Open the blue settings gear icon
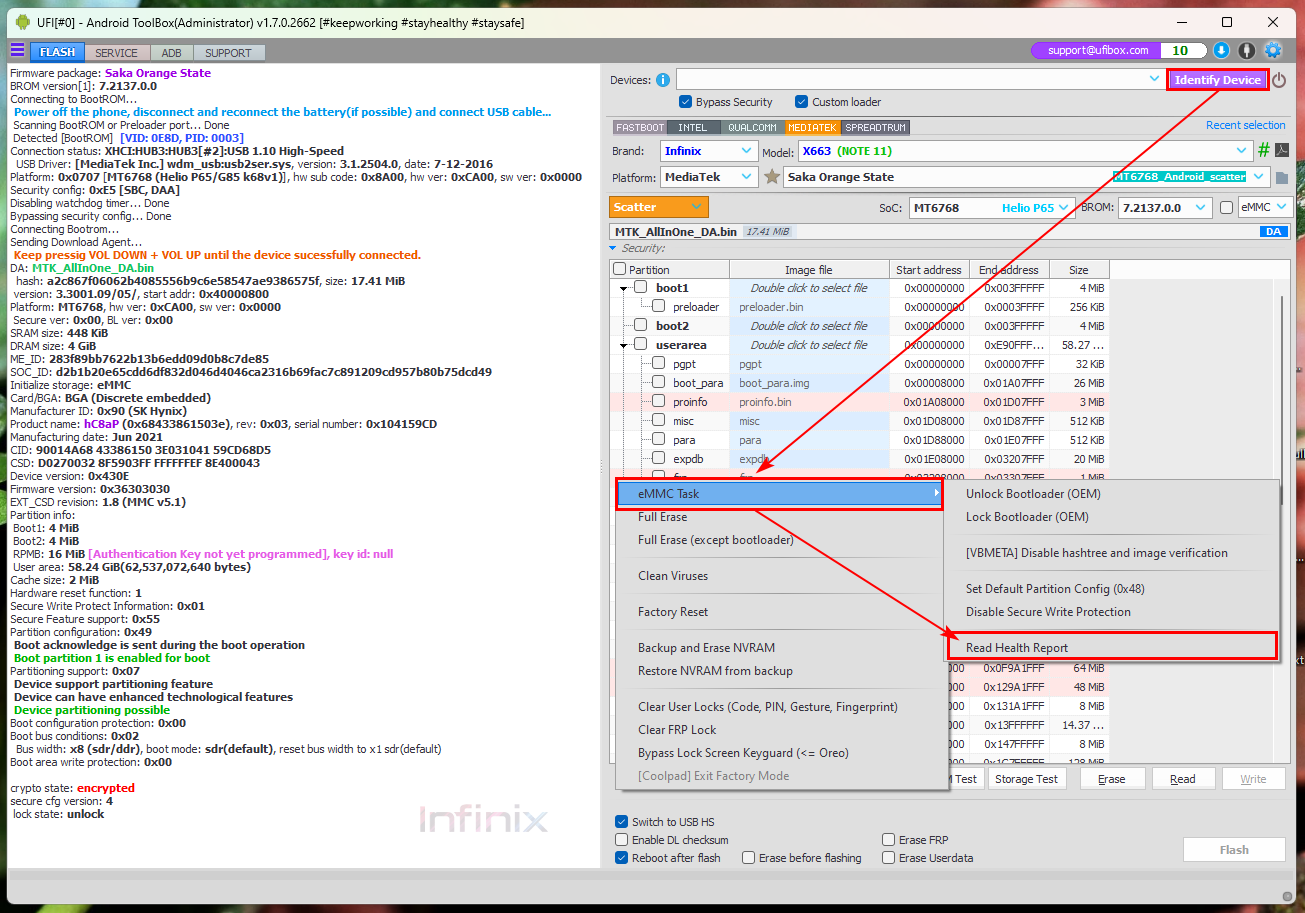Image resolution: width=1305 pixels, height=913 pixels. point(1273,50)
